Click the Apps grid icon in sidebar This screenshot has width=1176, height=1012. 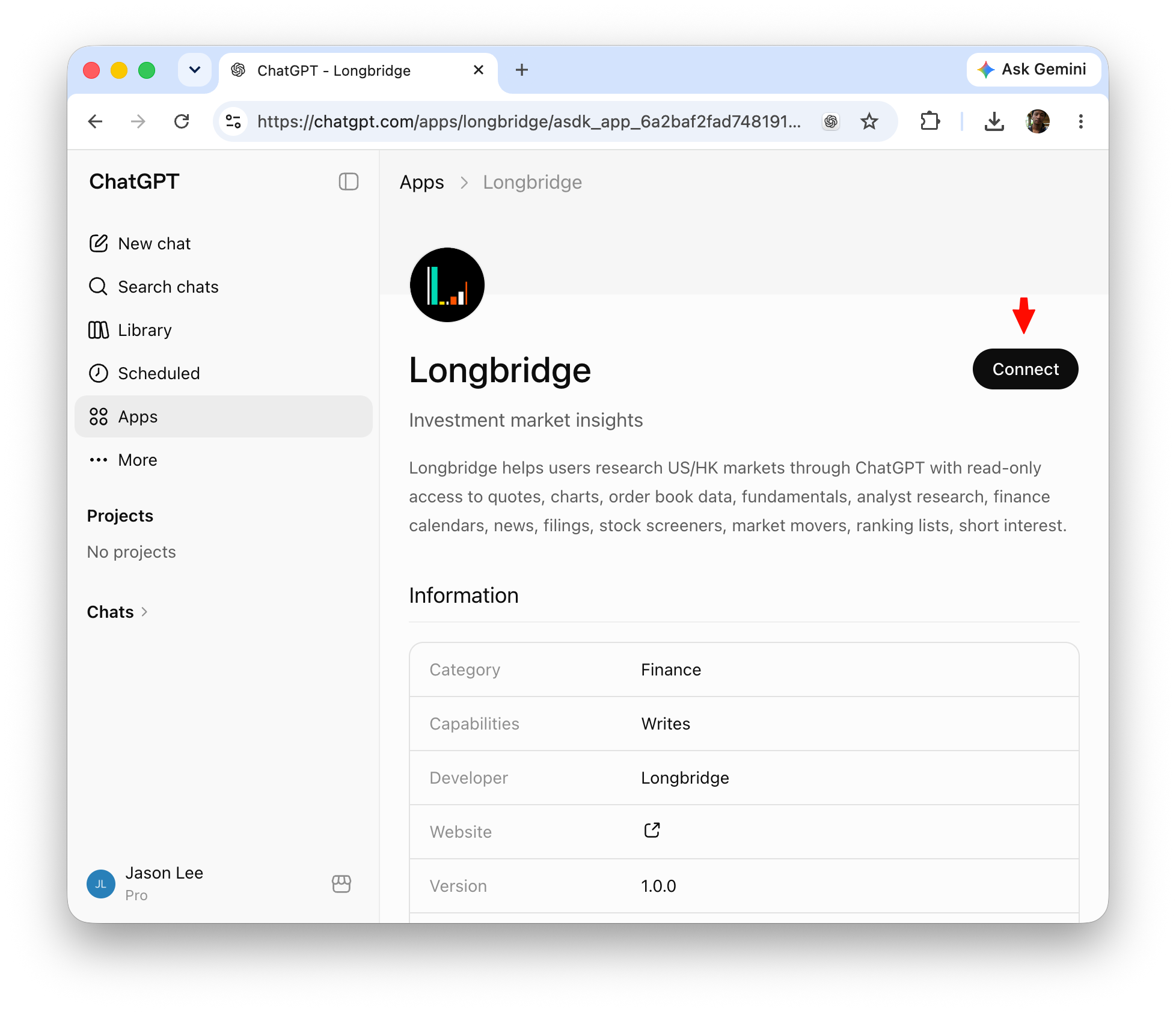click(x=99, y=416)
